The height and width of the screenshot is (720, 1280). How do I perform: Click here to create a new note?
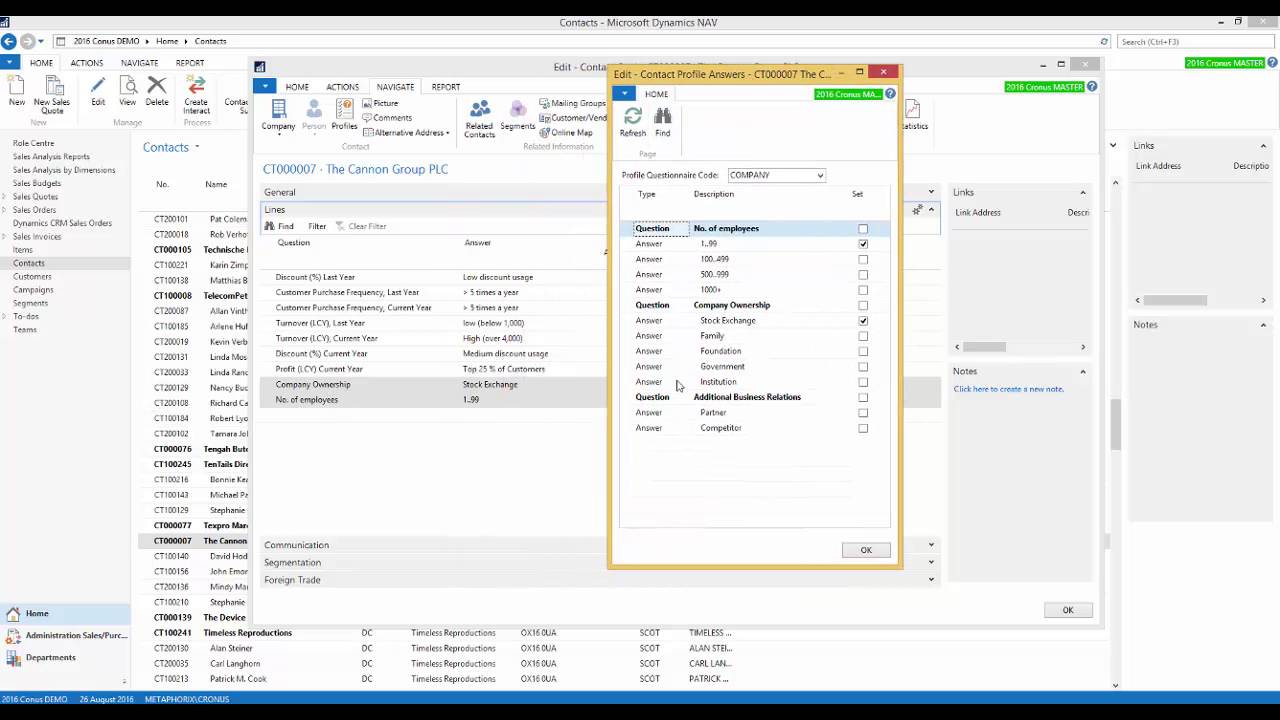click(x=1009, y=389)
